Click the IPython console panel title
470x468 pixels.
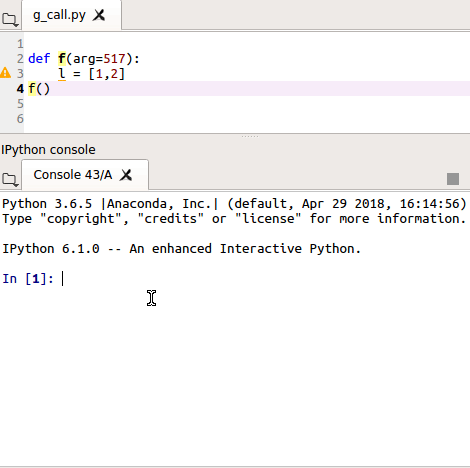pos(48,150)
